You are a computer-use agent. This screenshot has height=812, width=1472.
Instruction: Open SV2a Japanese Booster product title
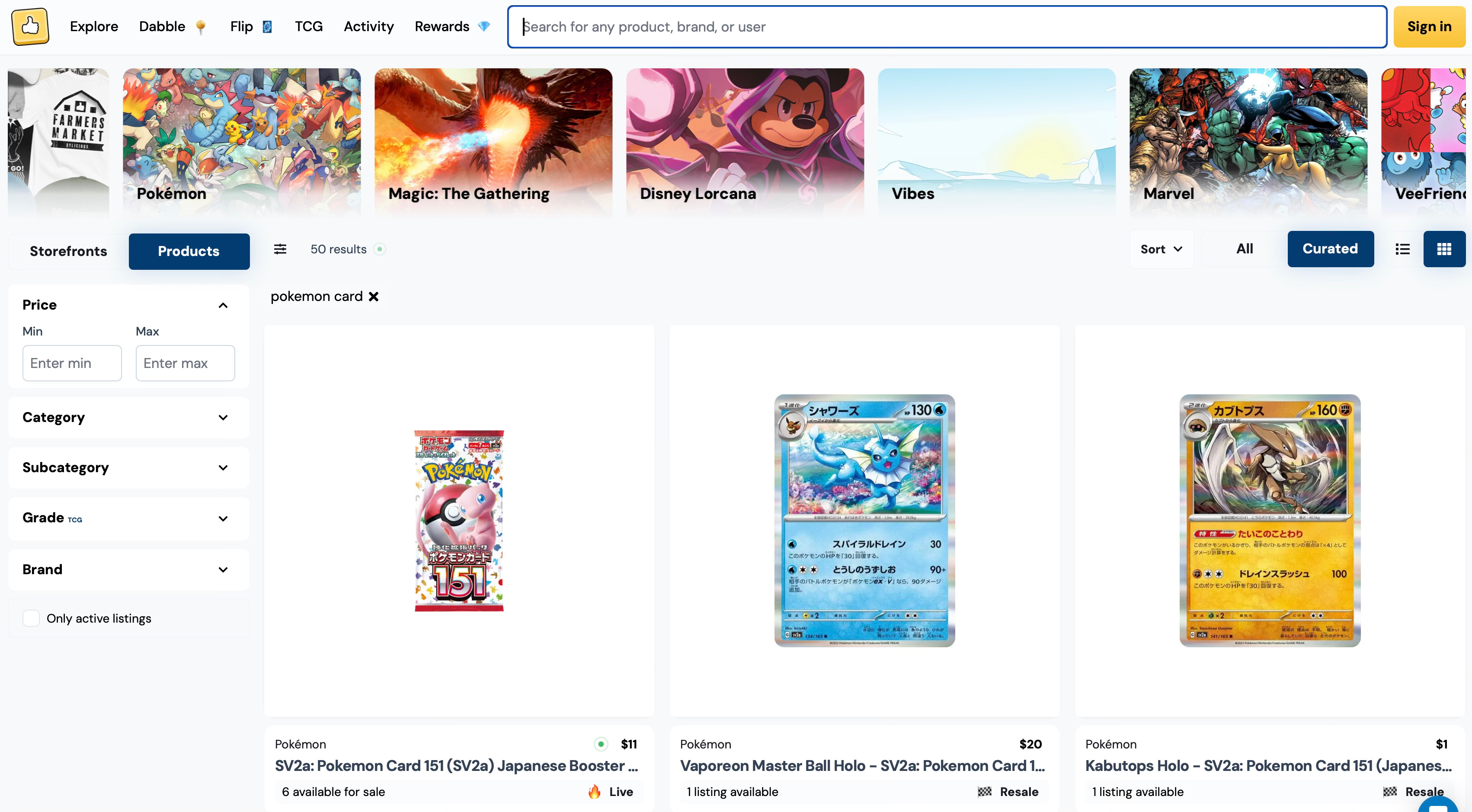tap(457, 766)
